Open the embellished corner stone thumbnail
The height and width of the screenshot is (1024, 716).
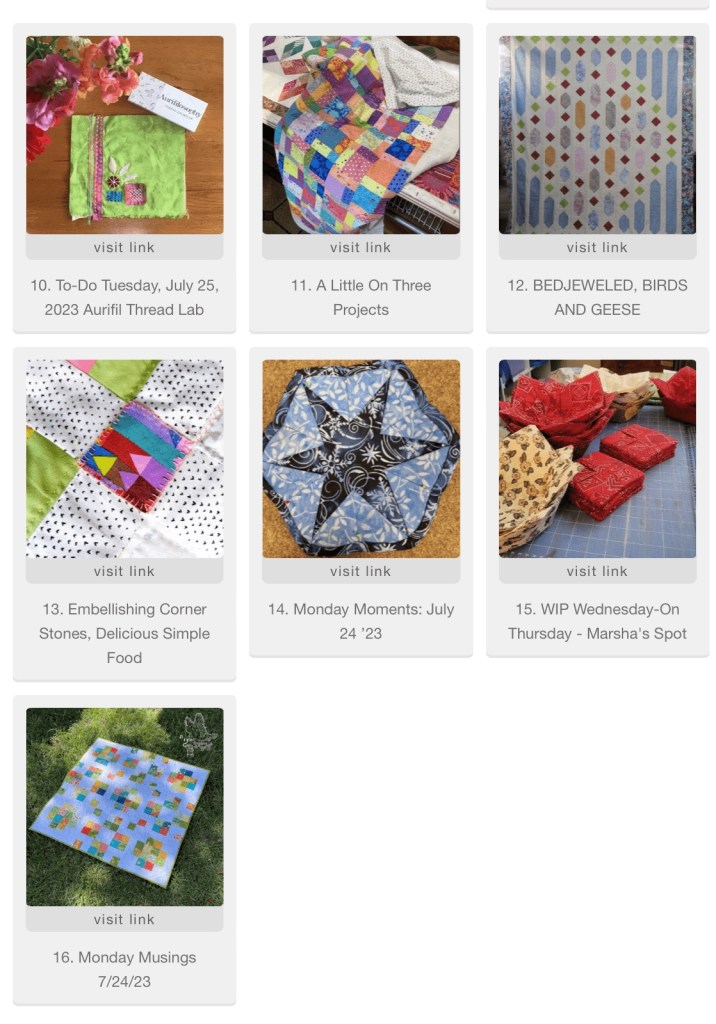click(124, 458)
